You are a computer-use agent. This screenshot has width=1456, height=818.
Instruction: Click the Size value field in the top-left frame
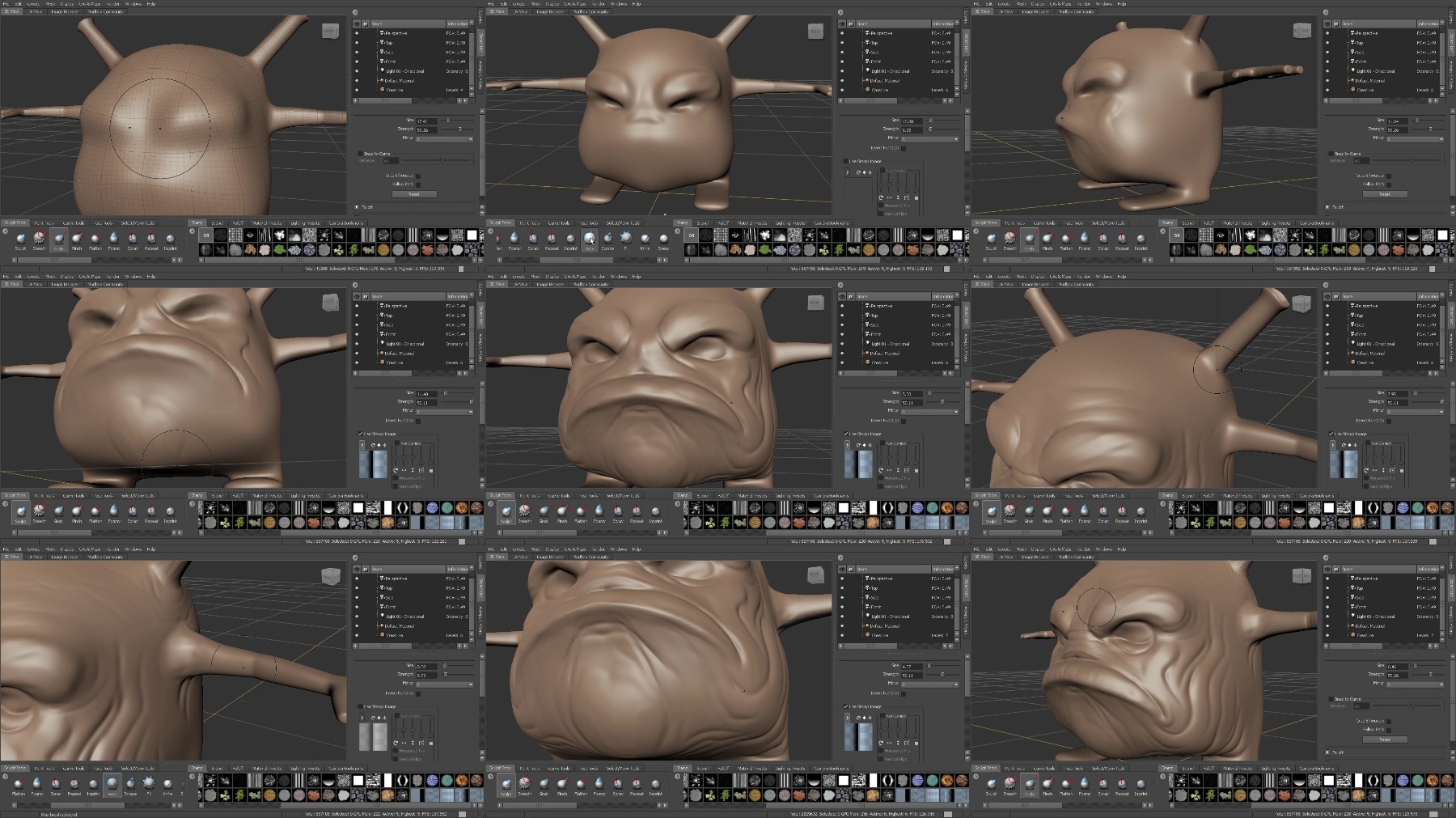click(427, 121)
